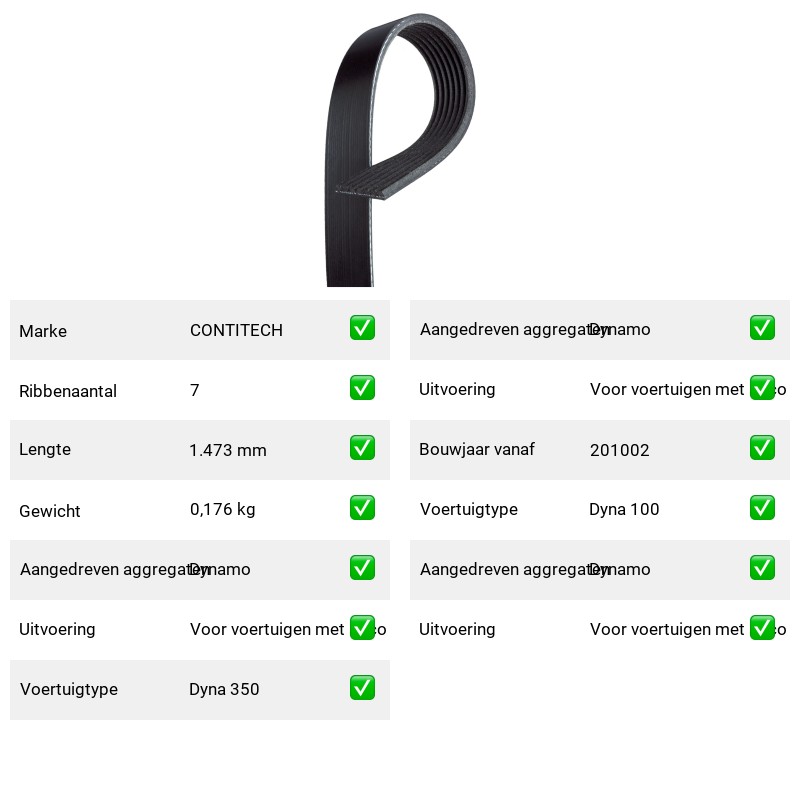Click the checkmark beside Bouwjaar vanaf 201002

(762, 447)
